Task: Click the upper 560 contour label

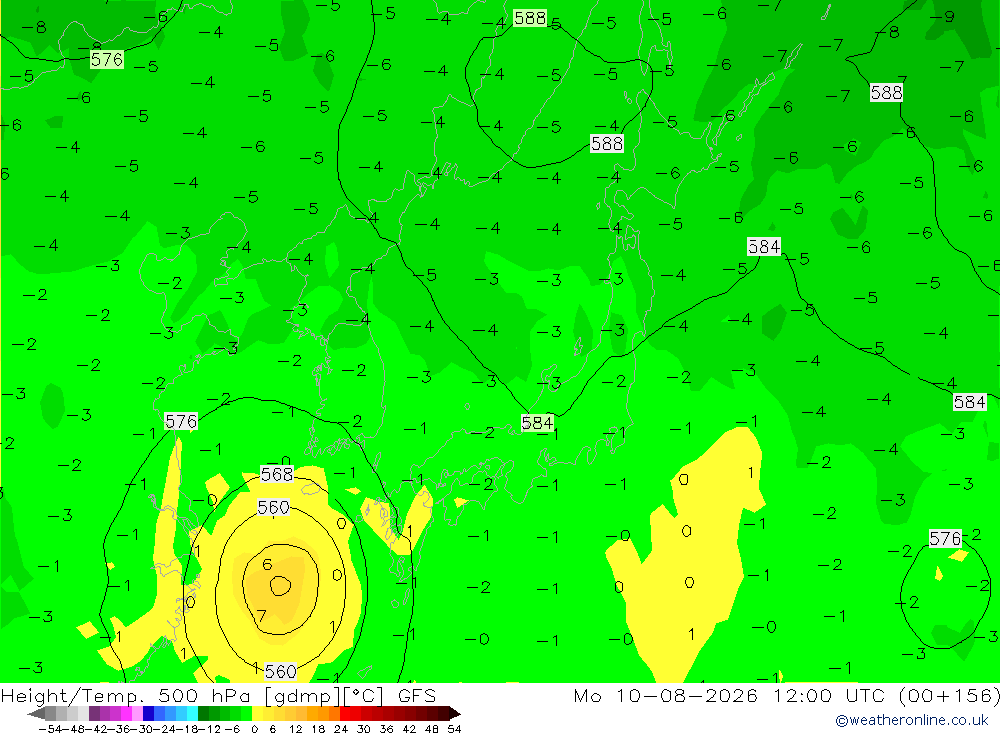Action: (274, 508)
